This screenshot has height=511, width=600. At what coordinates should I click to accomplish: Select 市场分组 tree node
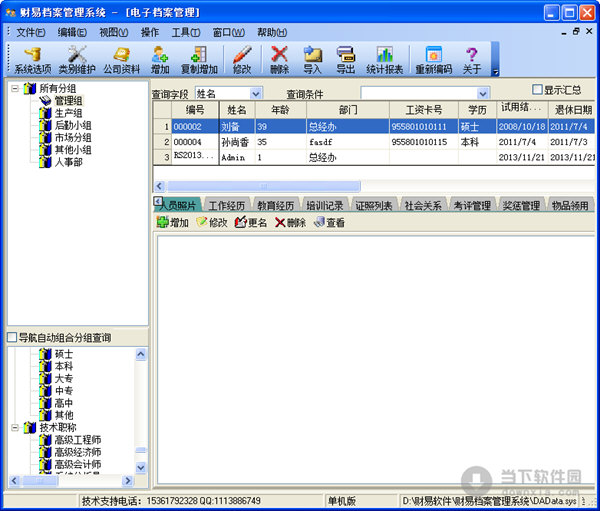pos(73,137)
